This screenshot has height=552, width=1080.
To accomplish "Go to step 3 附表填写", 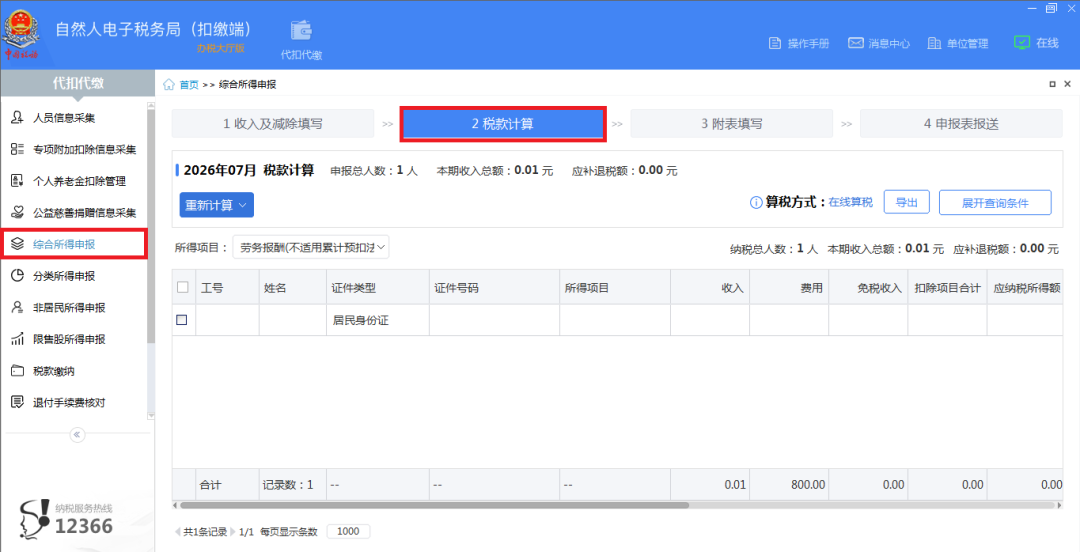I will click(x=731, y=124).
